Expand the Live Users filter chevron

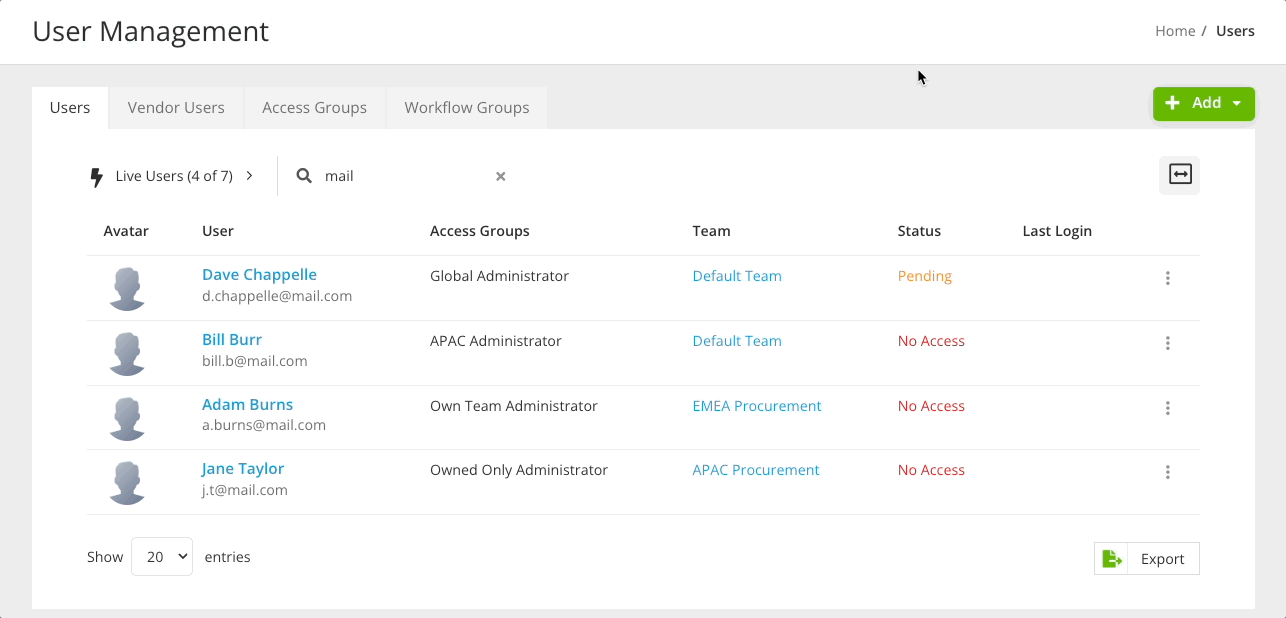point(250,175)
